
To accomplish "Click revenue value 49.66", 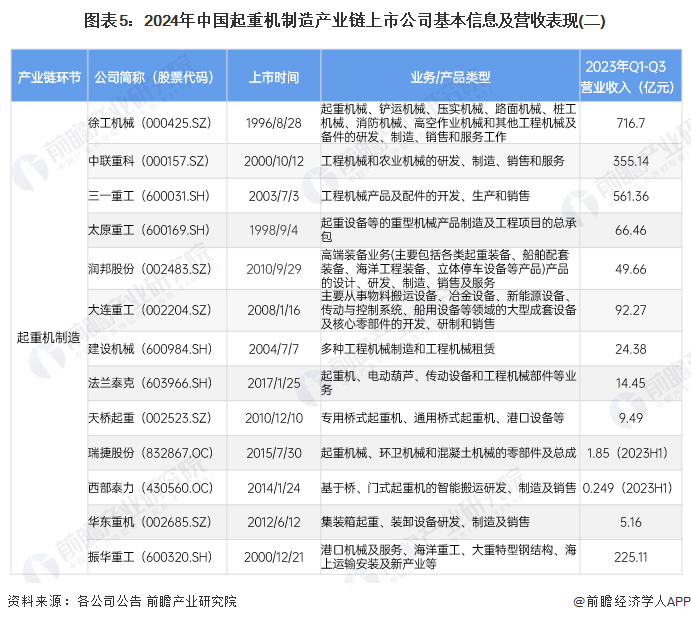I will point(631,269).
